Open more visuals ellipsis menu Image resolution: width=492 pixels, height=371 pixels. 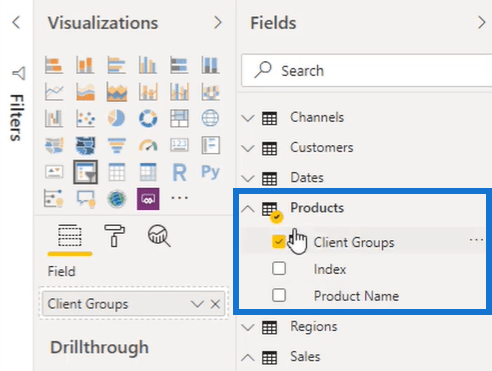click(179, 198)
